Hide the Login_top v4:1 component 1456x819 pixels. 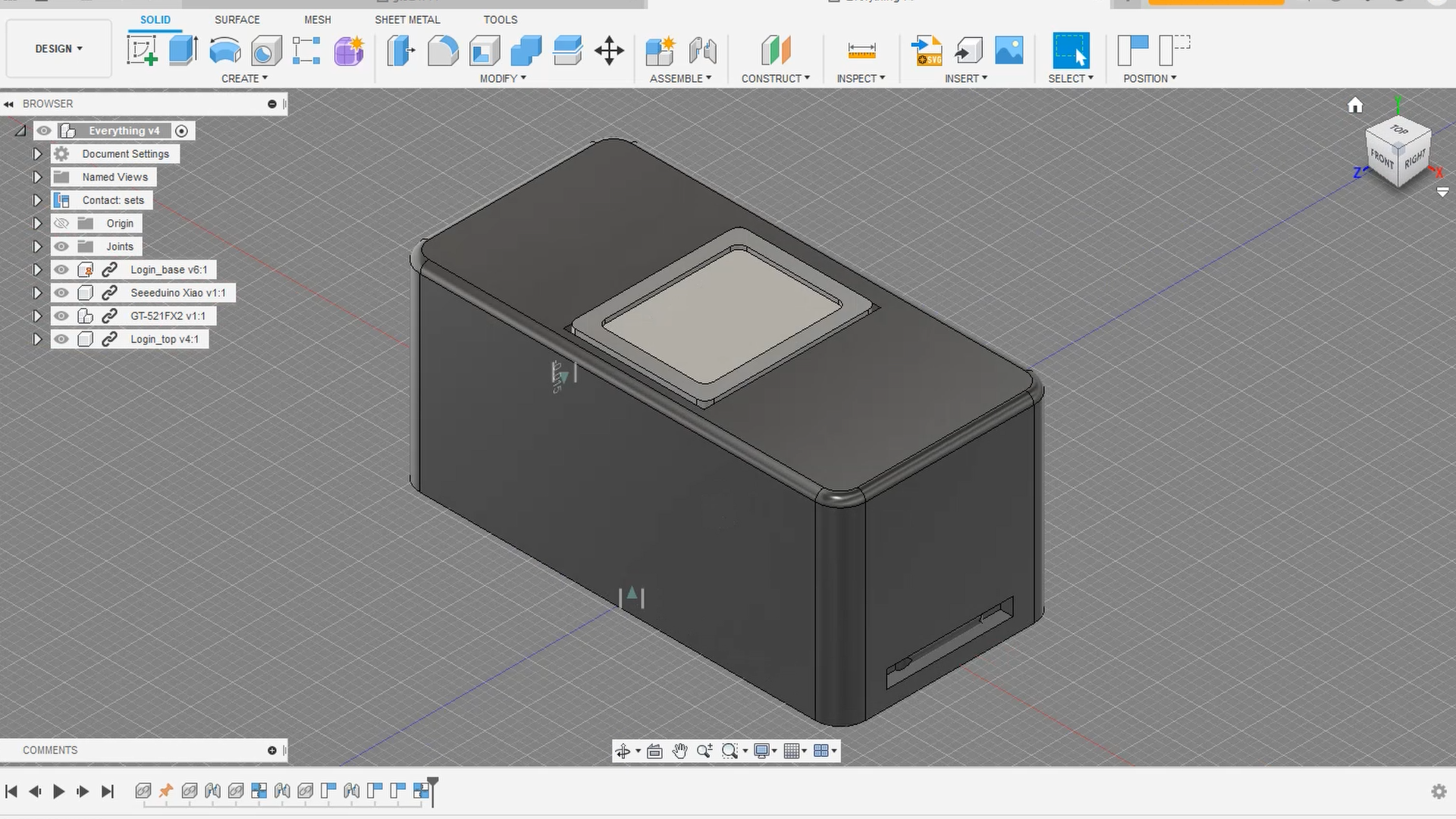[x=61, y=339]
